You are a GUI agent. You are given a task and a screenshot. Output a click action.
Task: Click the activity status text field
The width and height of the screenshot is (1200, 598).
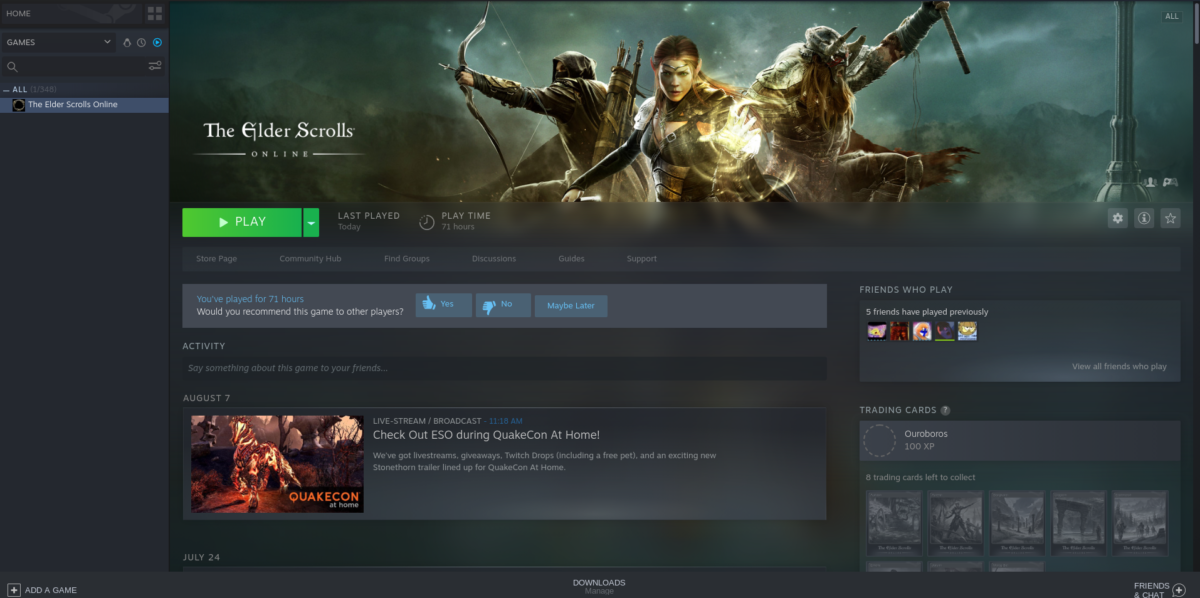point(504,368)
